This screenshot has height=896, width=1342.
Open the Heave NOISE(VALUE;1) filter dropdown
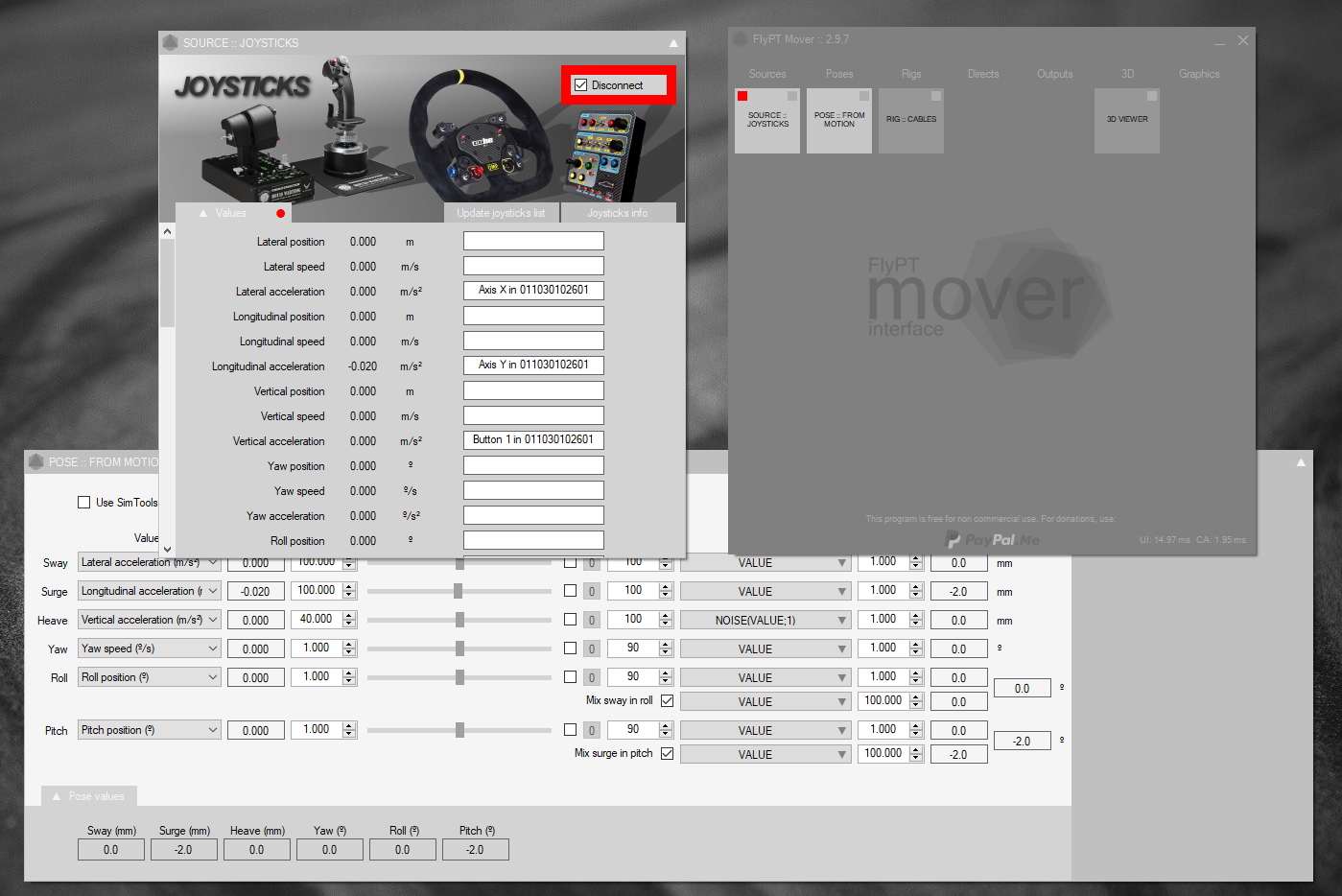pos(765,620)
